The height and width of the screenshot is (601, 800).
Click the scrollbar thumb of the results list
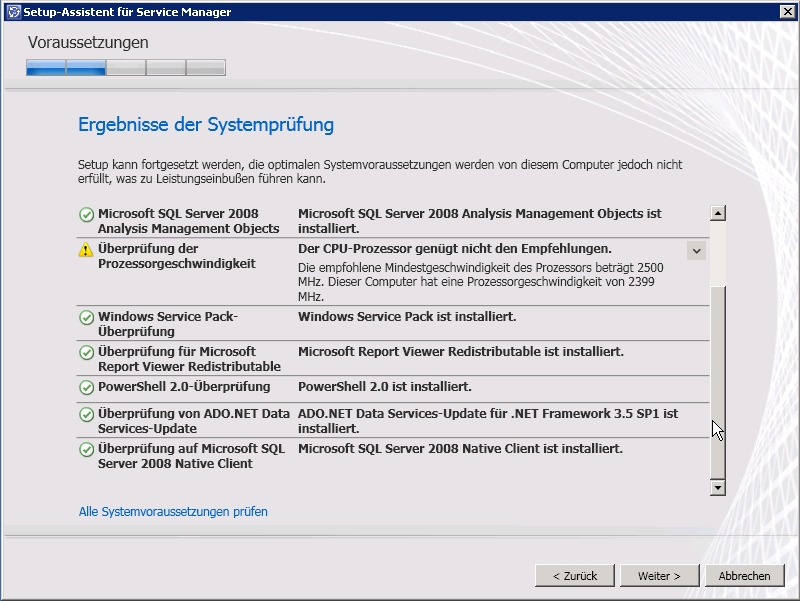pos(717,380)
